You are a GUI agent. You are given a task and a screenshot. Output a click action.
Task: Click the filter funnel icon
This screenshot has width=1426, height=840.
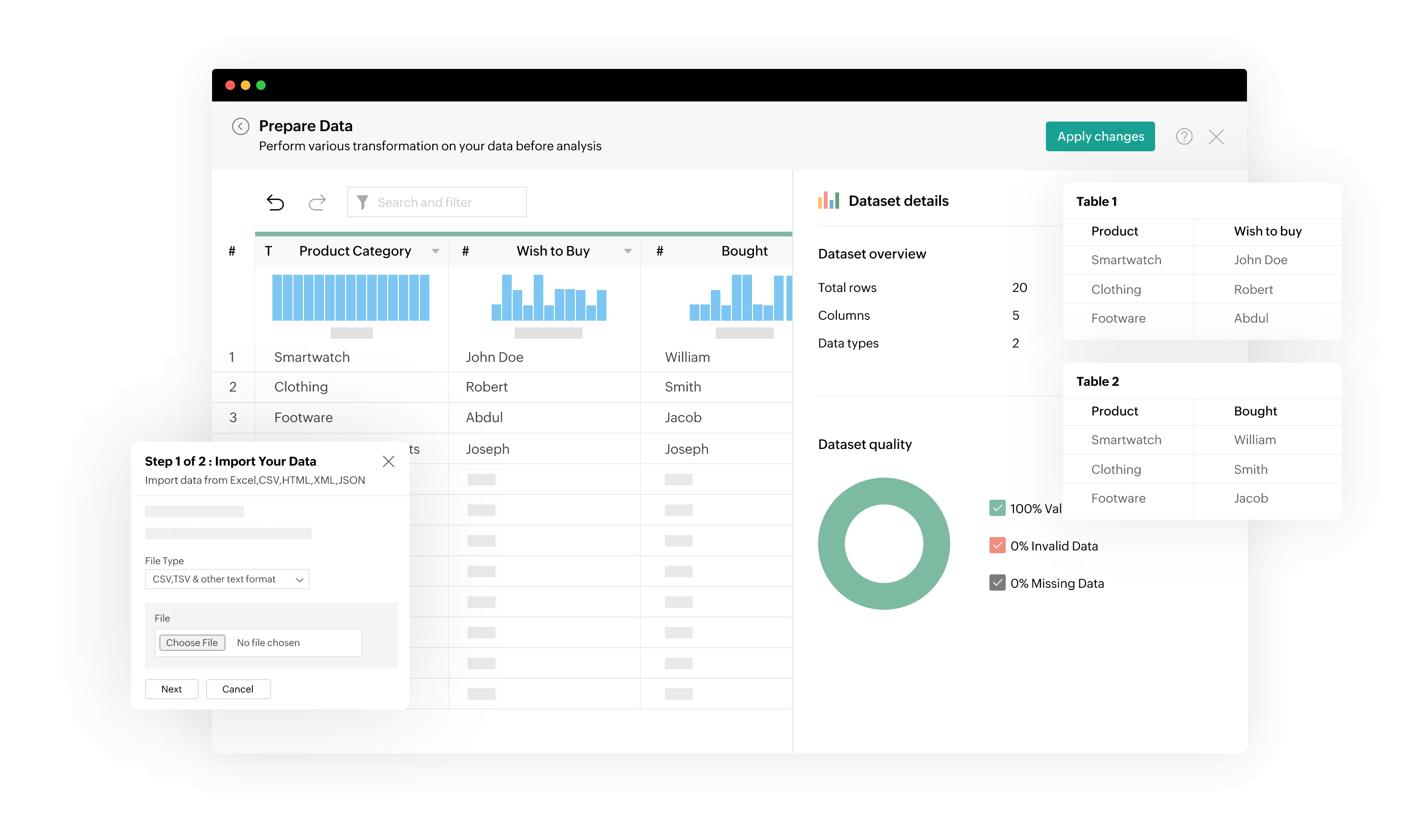click(362, 202)
